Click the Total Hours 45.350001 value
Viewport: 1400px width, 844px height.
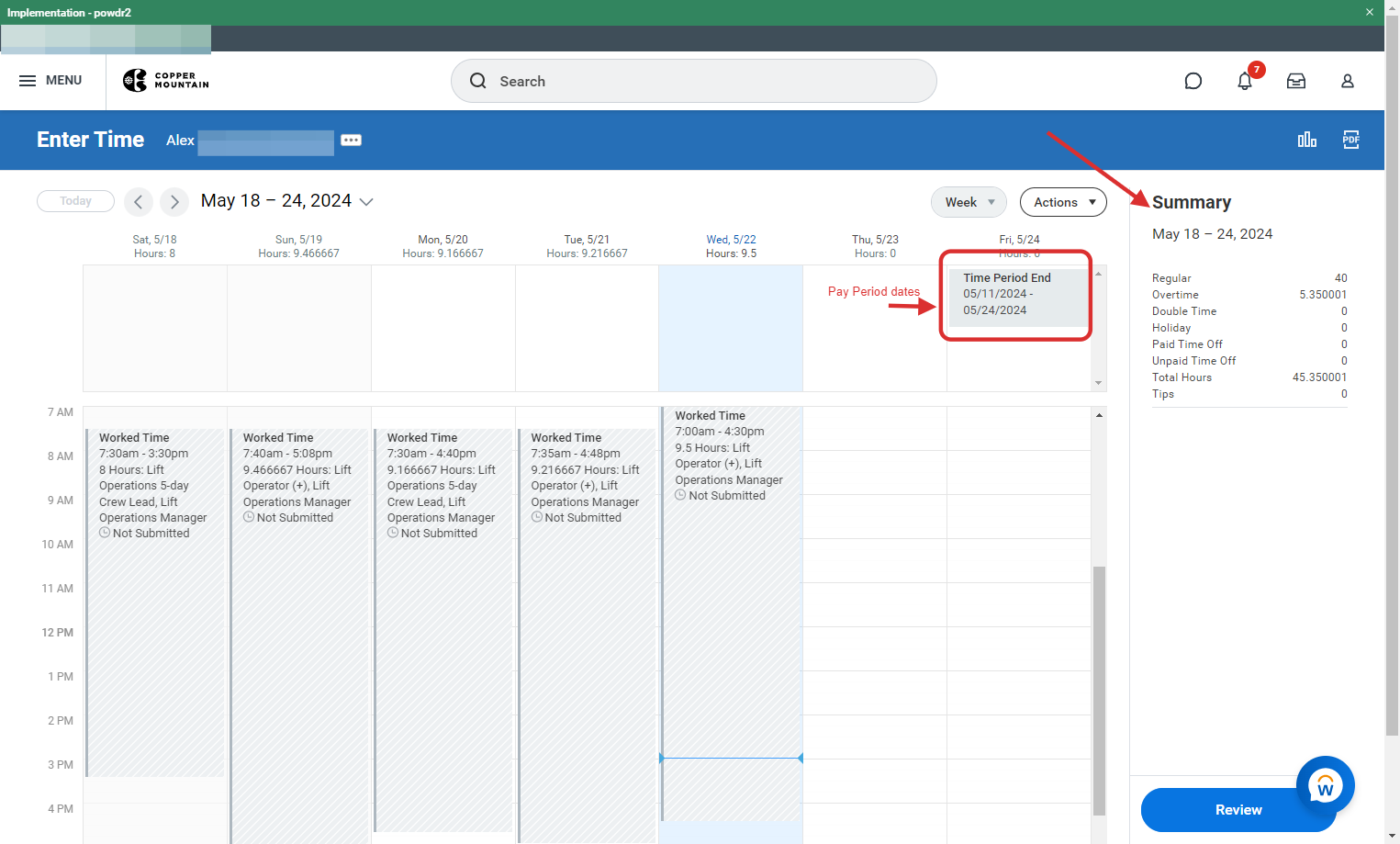click(x=1319, y=377)
